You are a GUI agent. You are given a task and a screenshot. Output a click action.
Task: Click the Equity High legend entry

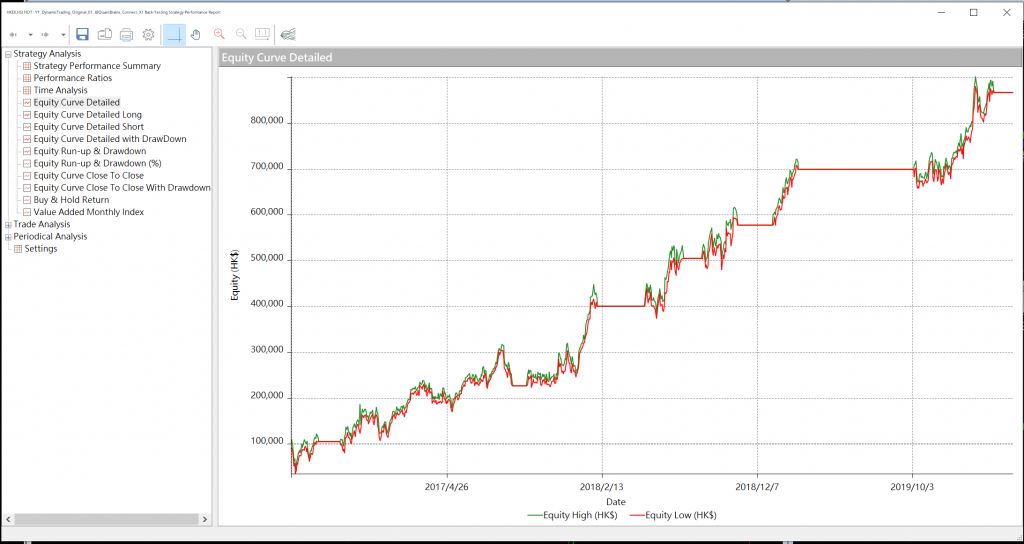pyautogui.click(x=572, y=515)
